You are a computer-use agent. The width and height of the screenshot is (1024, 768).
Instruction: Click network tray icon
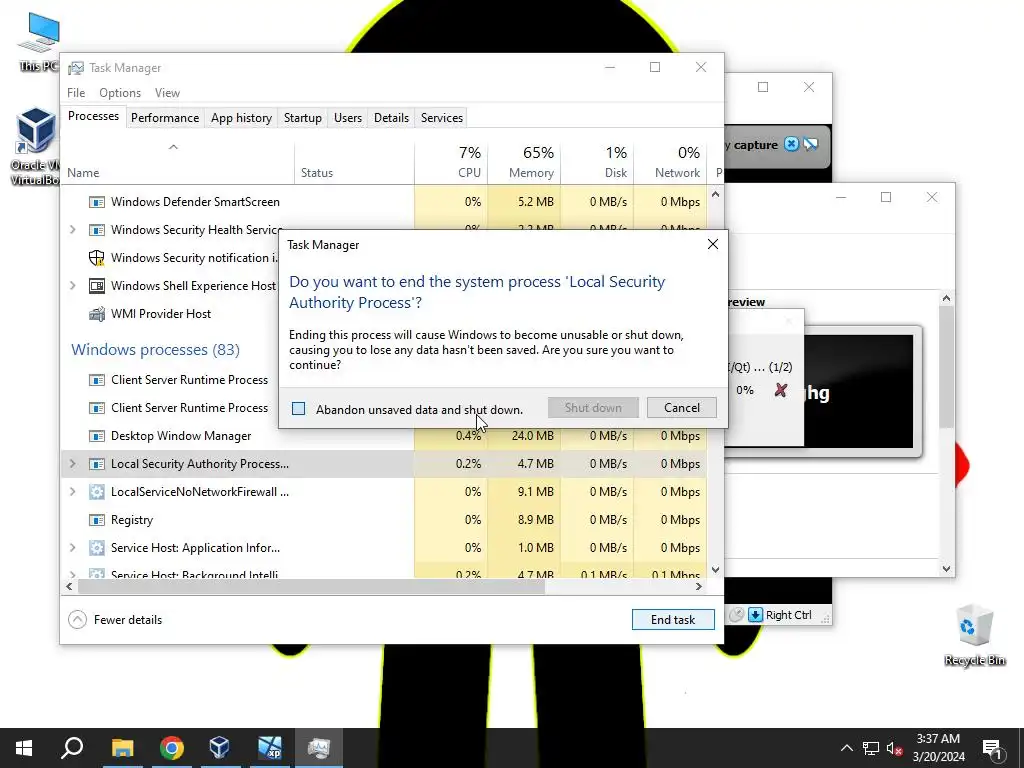tap(871, 748)
